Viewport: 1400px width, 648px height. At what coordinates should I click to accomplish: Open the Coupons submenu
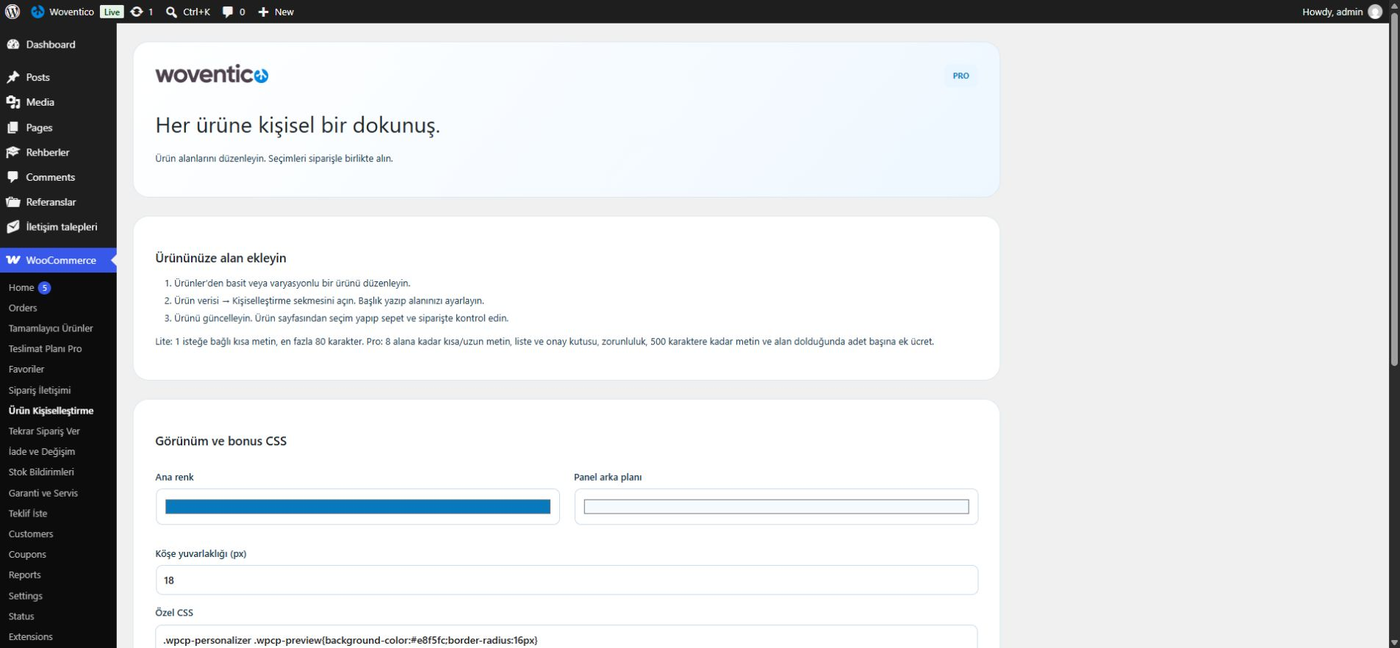(27, 554)
